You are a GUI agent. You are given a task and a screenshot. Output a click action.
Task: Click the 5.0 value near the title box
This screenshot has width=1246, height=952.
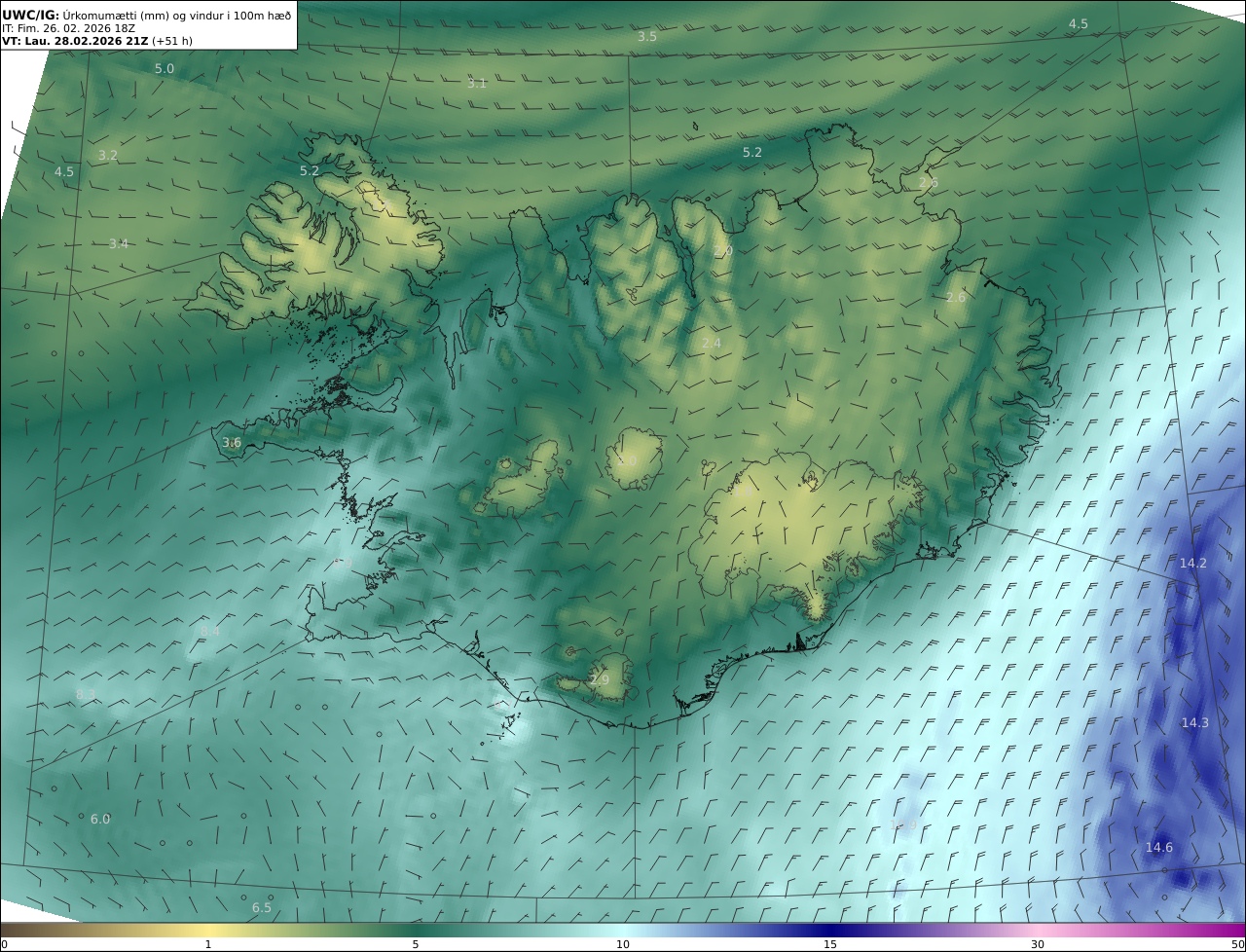coord(165,69)
